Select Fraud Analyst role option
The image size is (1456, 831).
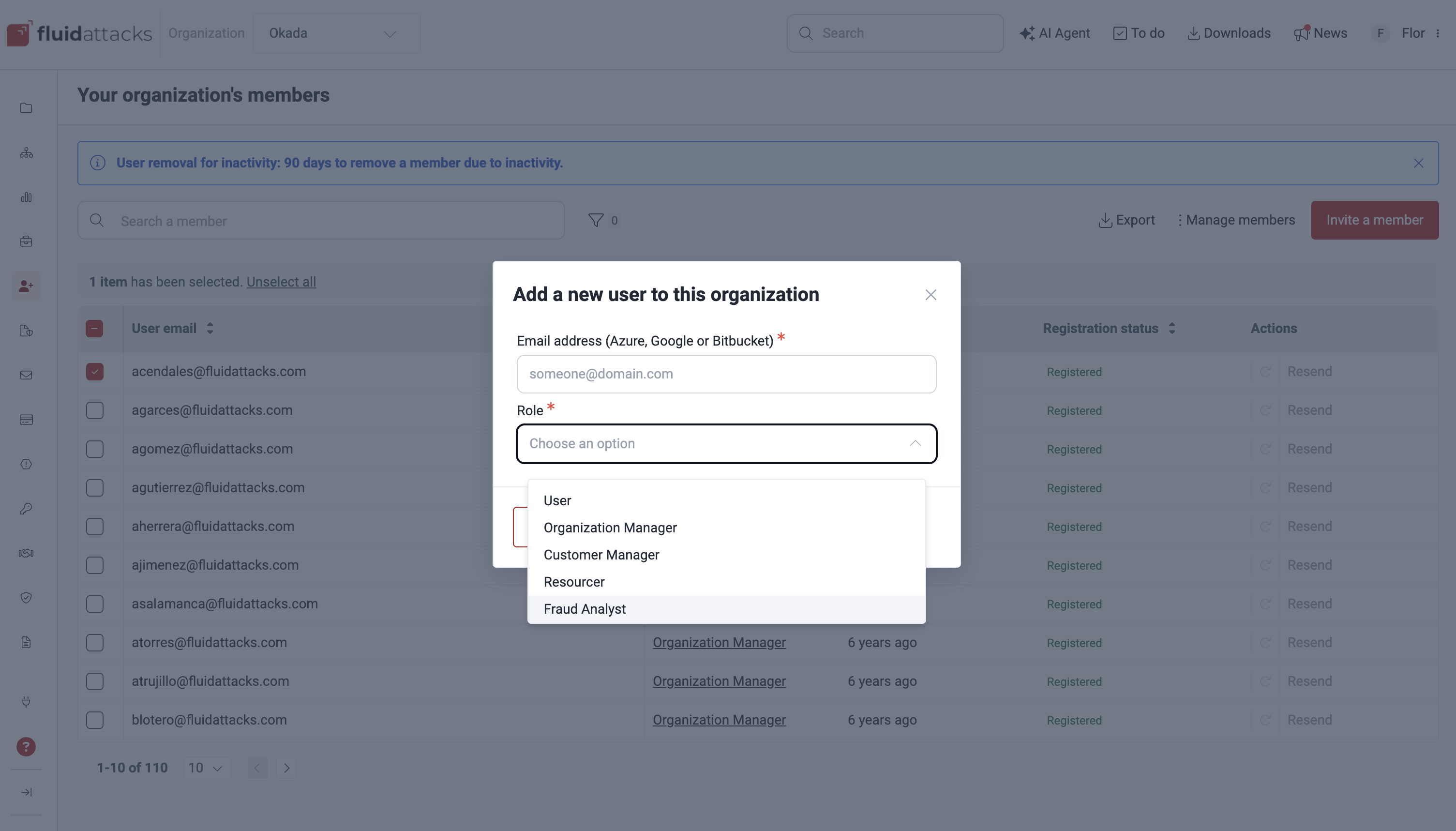[x=726, y=609]
